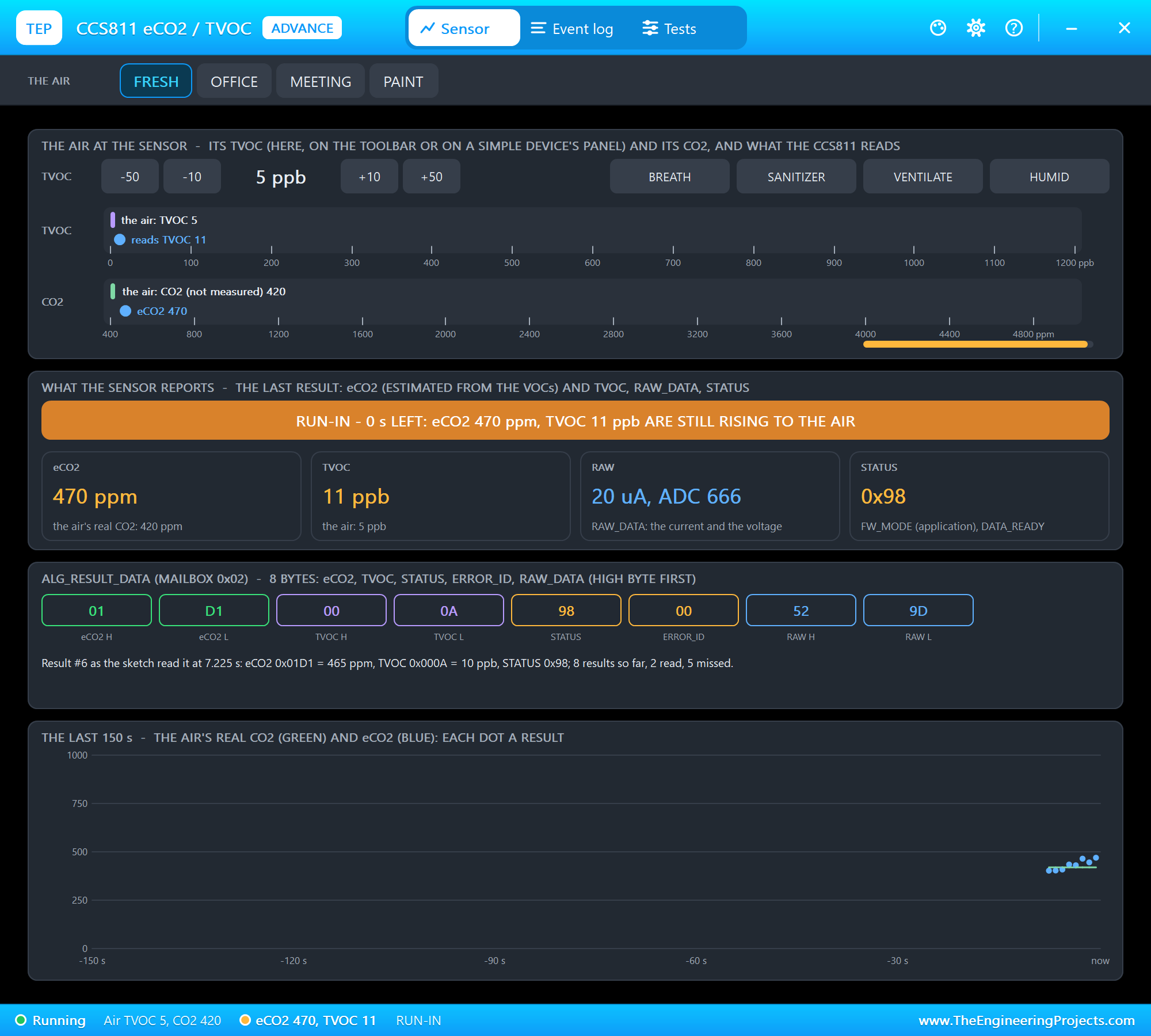Select the RAW H byte 52
Screen dimensions: 1151x1036
[801, 610]
